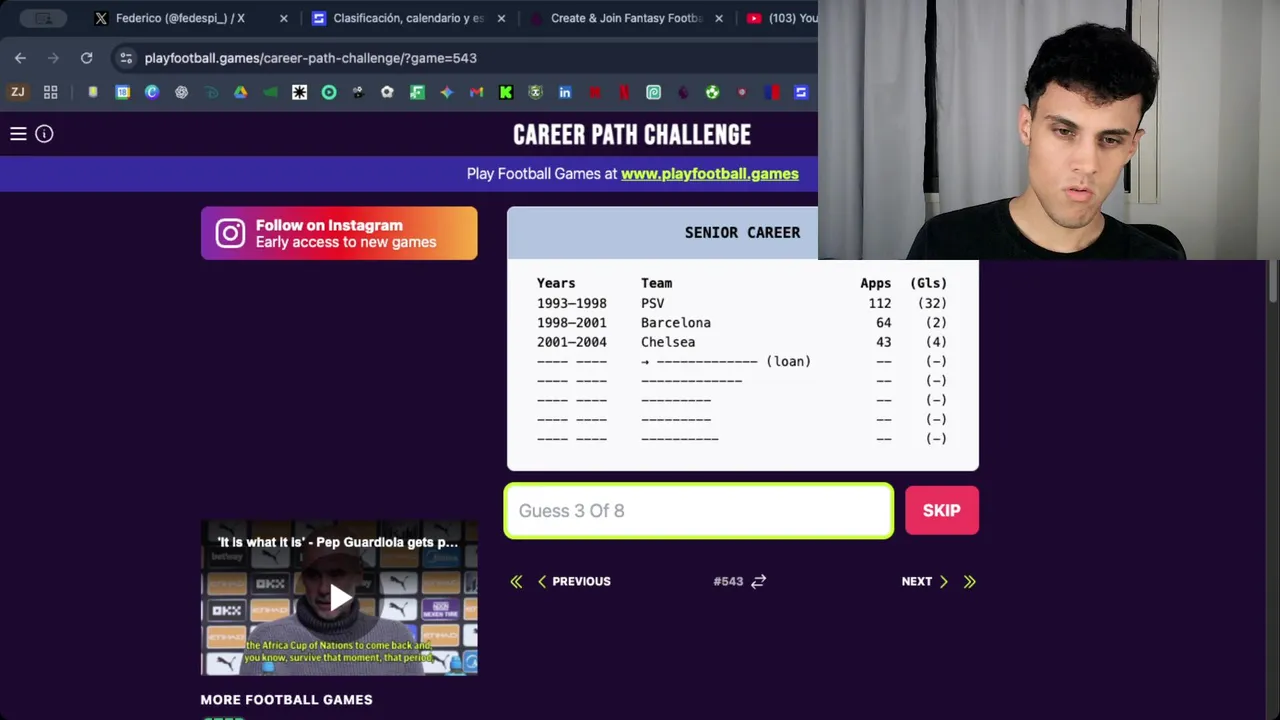
Task: Click the SKIP button
Action: click(x=941, y=510)
